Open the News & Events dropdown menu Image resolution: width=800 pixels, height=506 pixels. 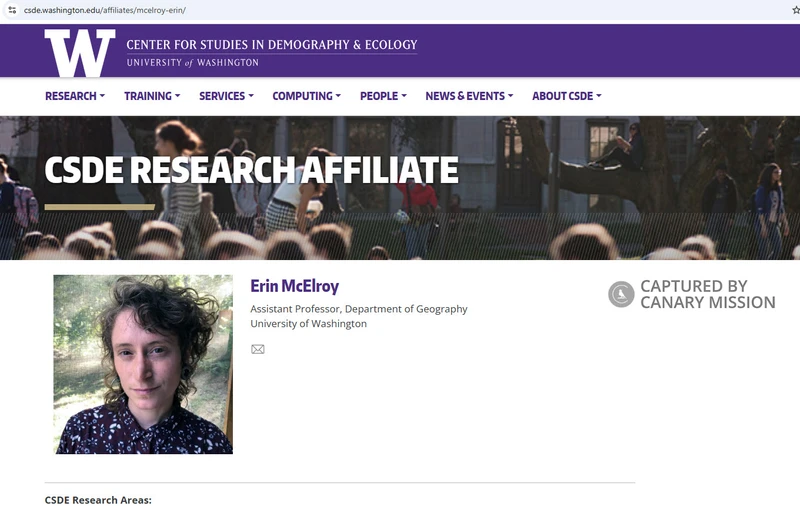pos(469,96)
